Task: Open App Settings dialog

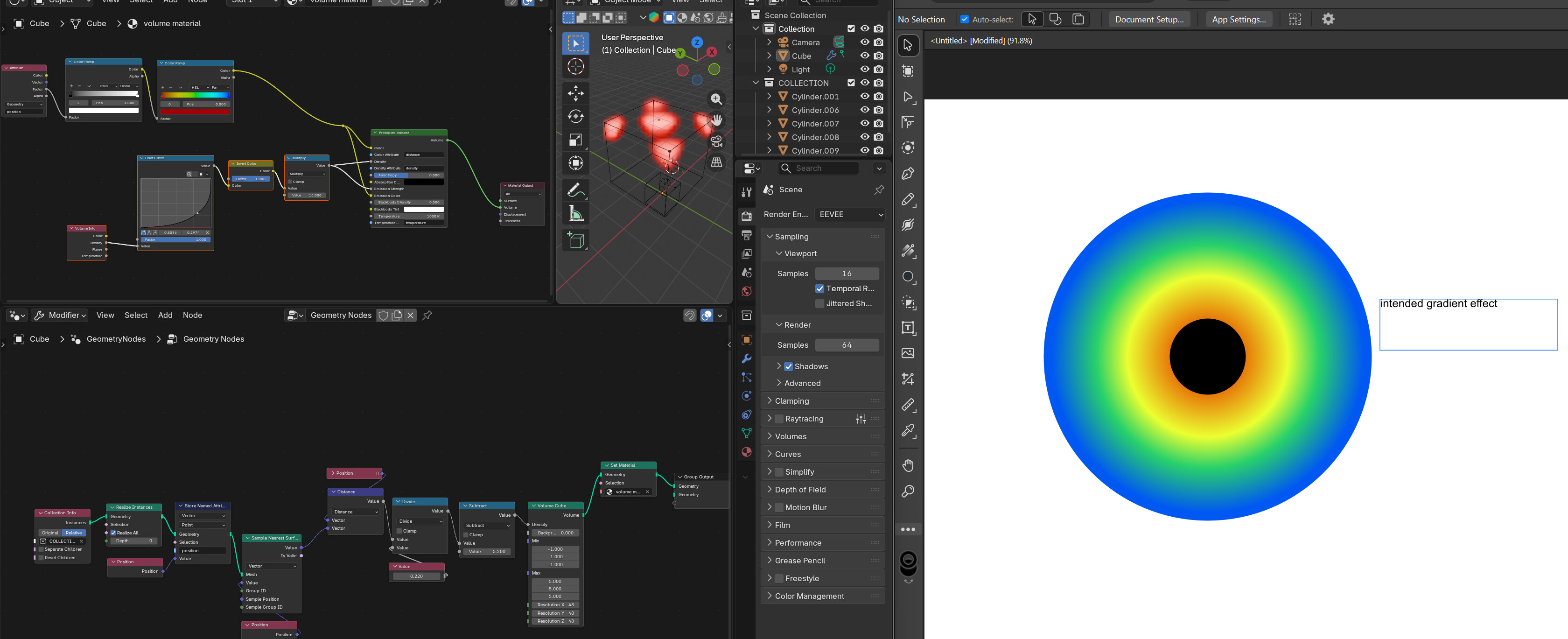Action: (x=1239, y=20)
